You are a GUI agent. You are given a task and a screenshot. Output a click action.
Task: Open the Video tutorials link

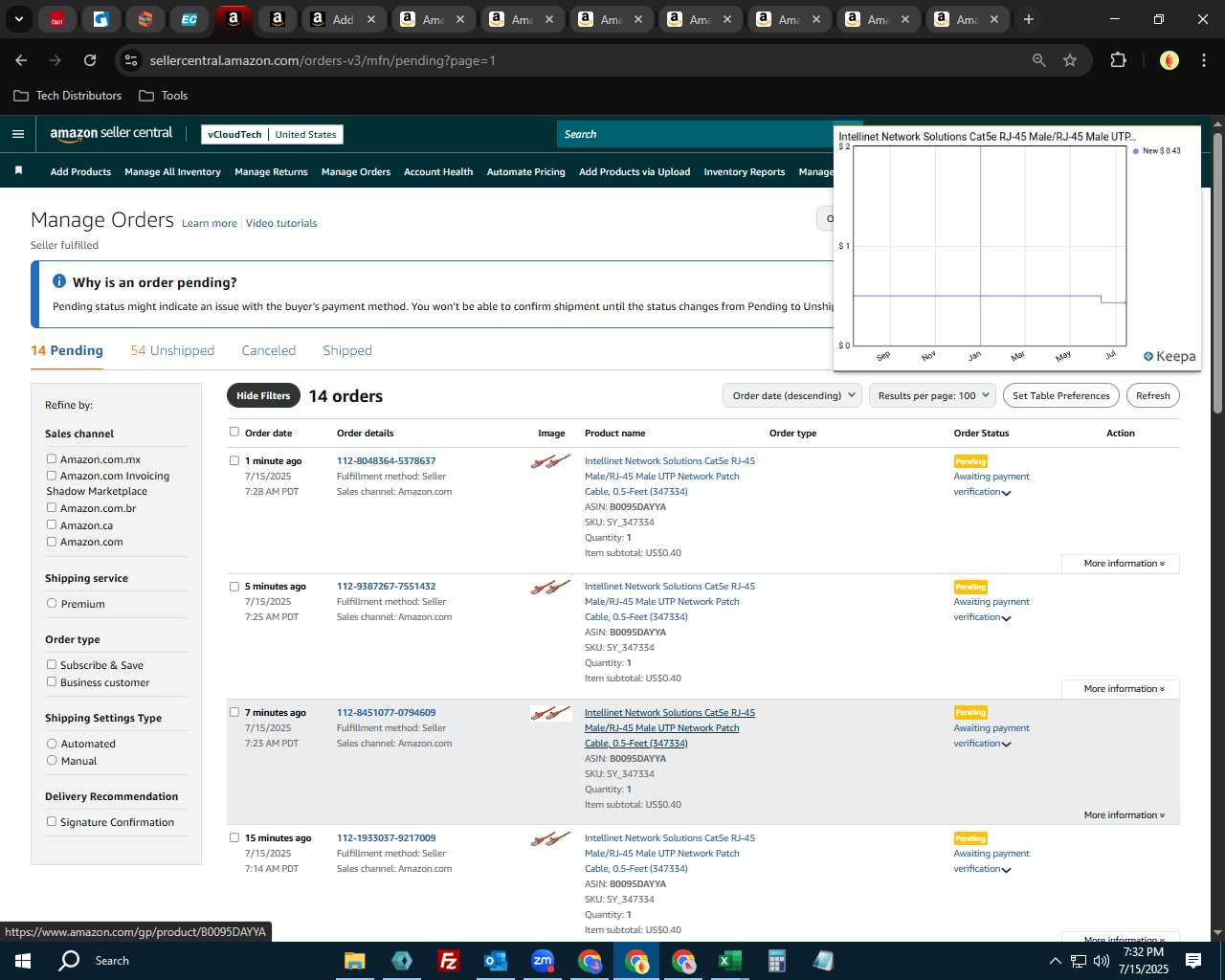coord(281,223)
